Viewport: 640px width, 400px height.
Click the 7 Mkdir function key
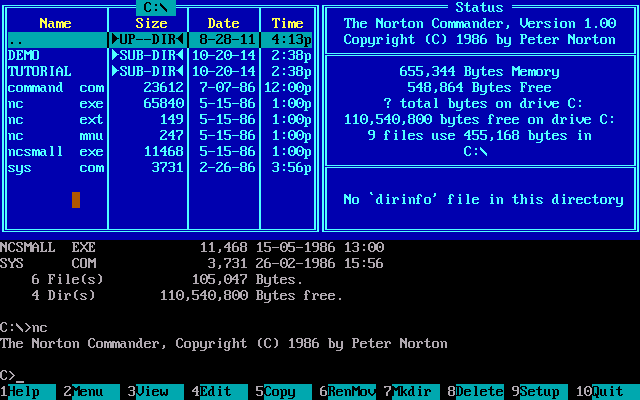[x=412, y=391]
